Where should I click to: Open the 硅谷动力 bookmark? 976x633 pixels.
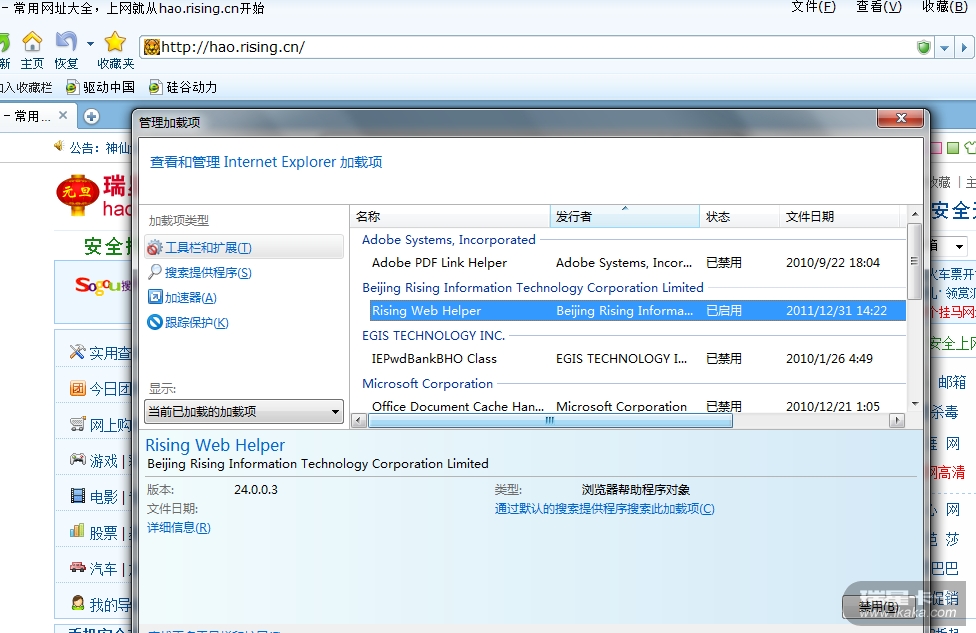click(183, 87)
